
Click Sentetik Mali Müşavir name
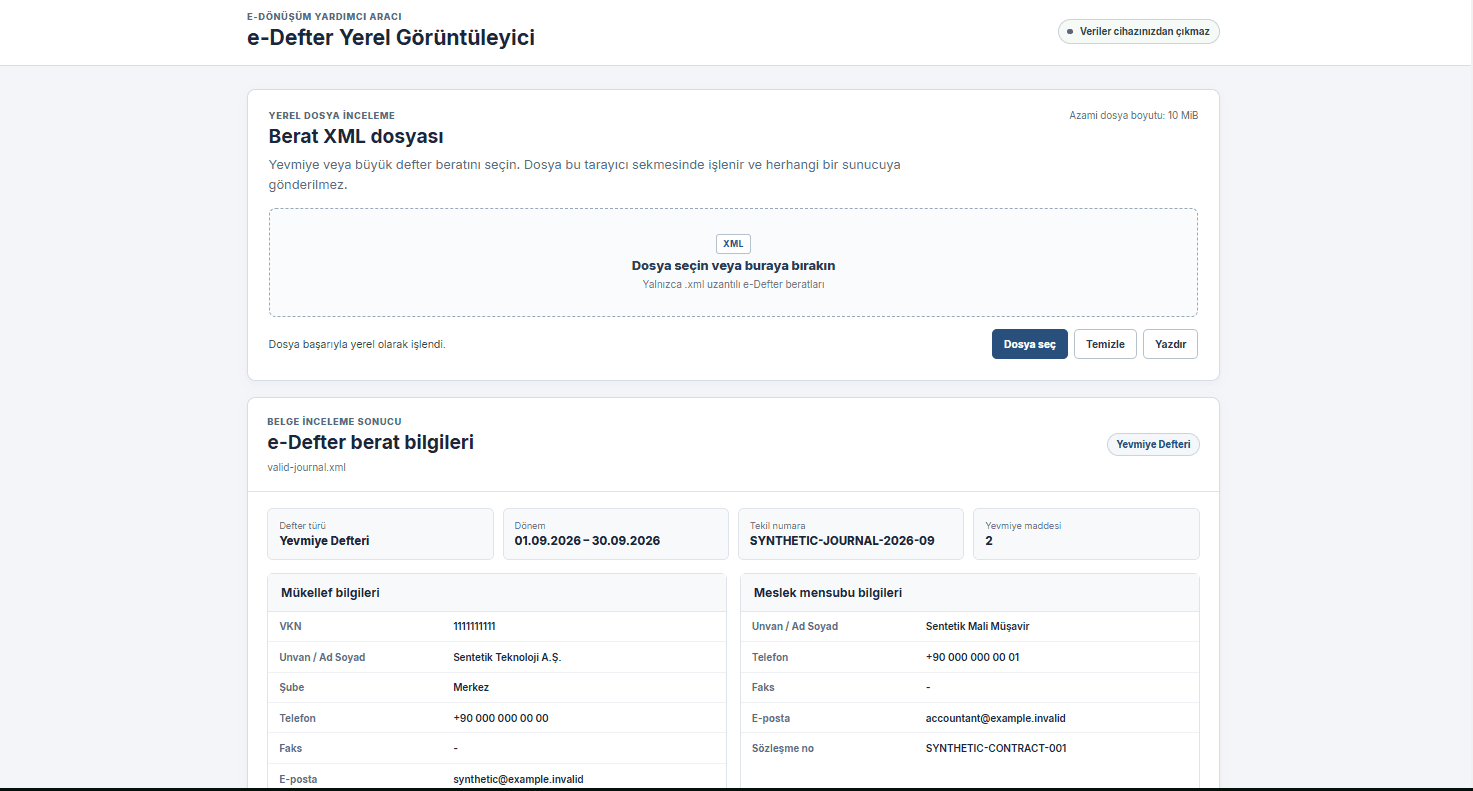pyautogui.click(x=978, y=627)
